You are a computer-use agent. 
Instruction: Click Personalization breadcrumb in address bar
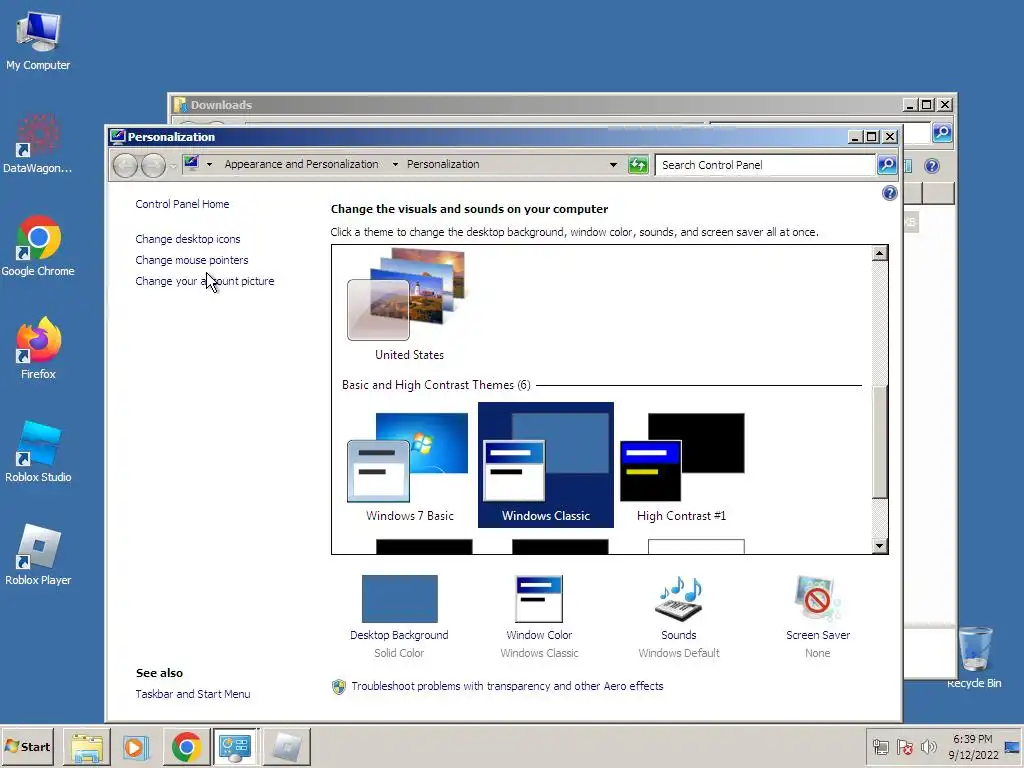[x=443, y=164]
